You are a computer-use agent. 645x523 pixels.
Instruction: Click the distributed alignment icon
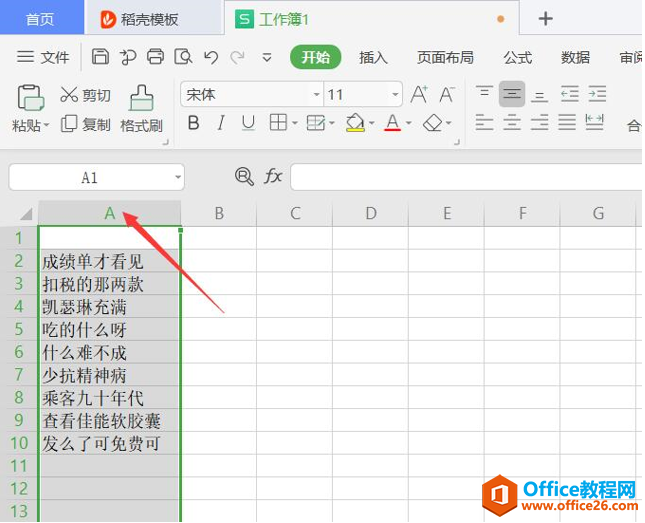[594, 122]
